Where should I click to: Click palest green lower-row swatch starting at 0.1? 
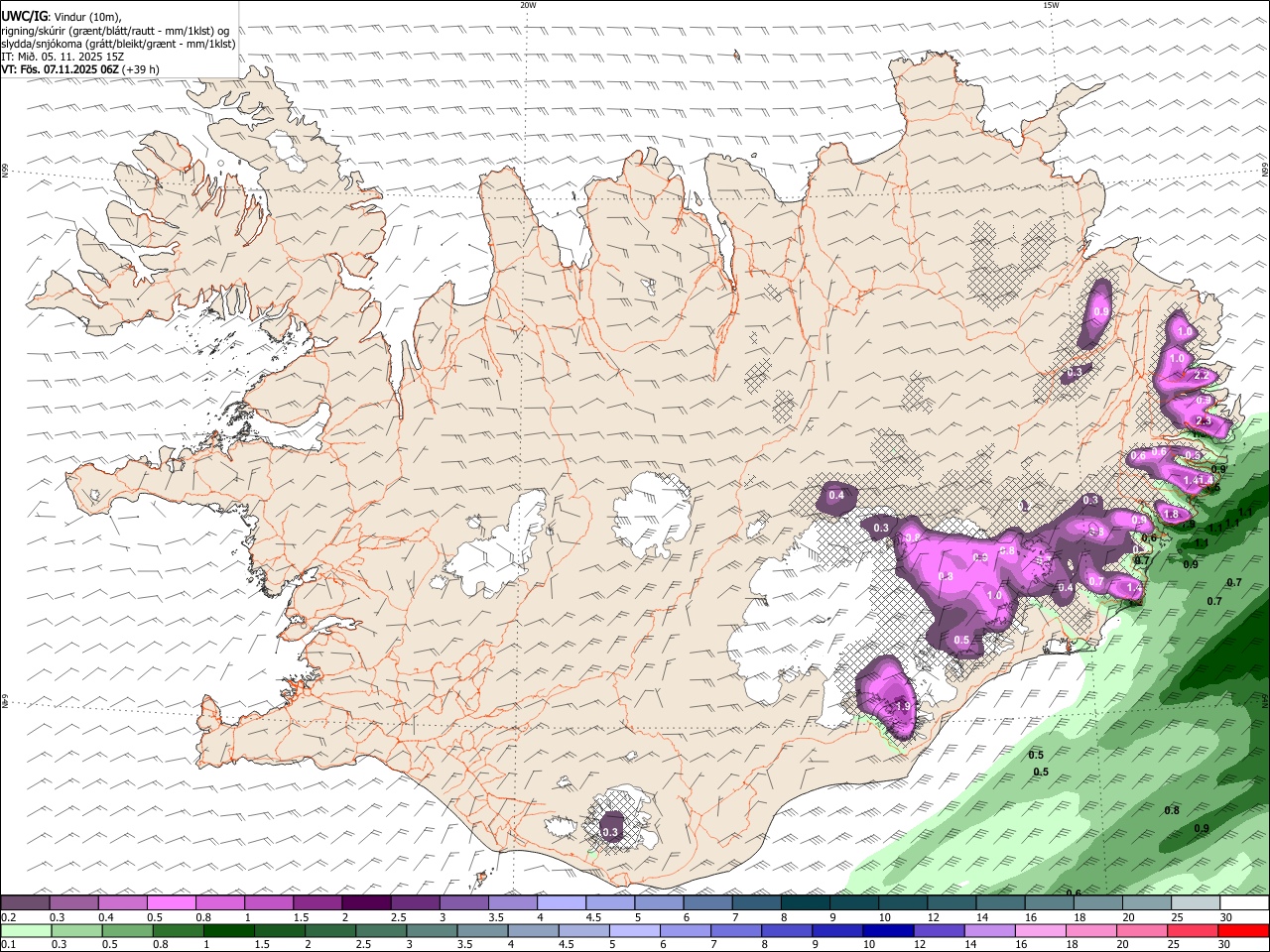tap(26, 931)
